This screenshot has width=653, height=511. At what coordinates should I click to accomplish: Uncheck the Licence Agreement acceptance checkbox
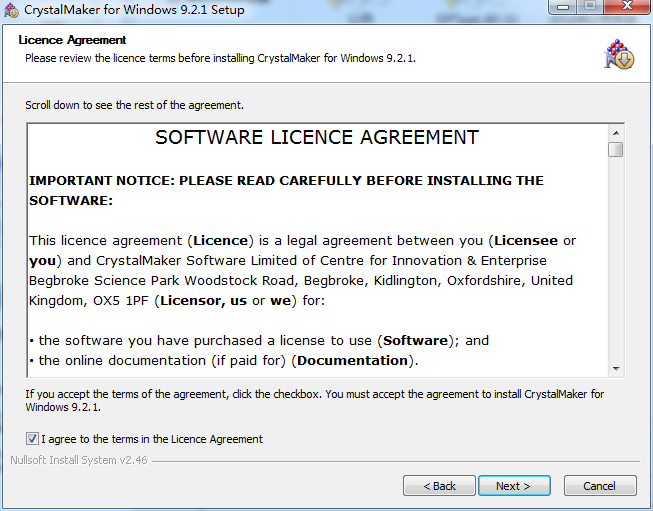click(x=32, y=439)
